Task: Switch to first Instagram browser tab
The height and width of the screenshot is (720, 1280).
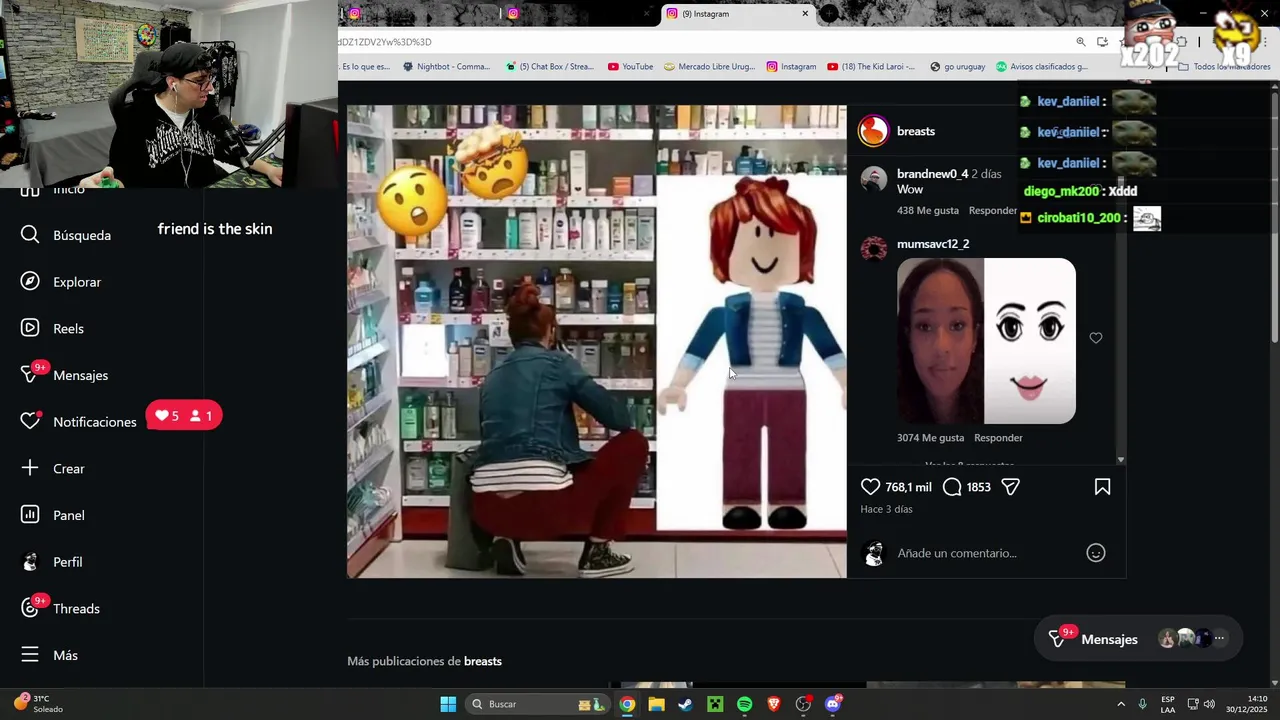Action: (420, 14)
